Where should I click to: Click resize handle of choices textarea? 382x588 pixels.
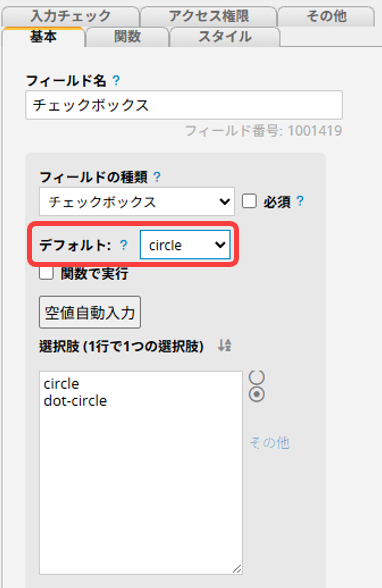(x=237, y=569)
